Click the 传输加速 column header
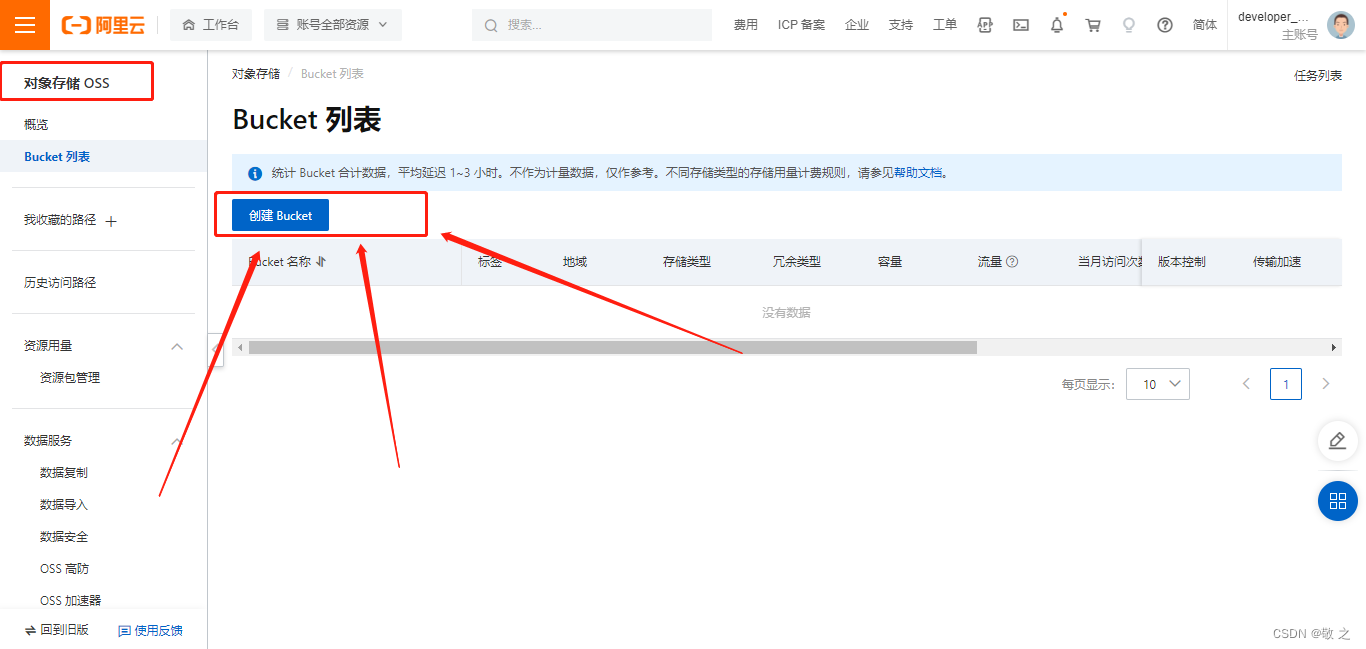This screenshot has height=649, width=1366. 1277,262
